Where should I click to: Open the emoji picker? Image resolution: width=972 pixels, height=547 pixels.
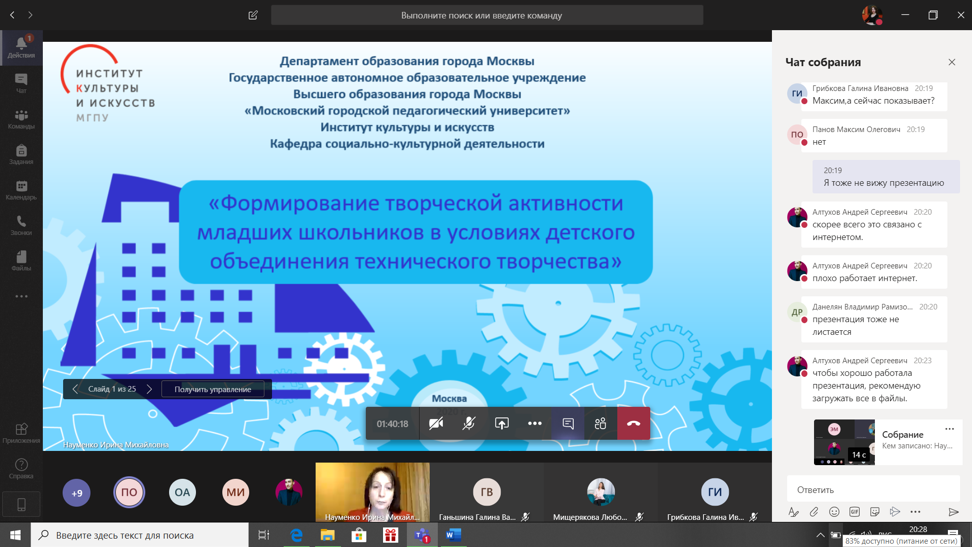[834, 512]
